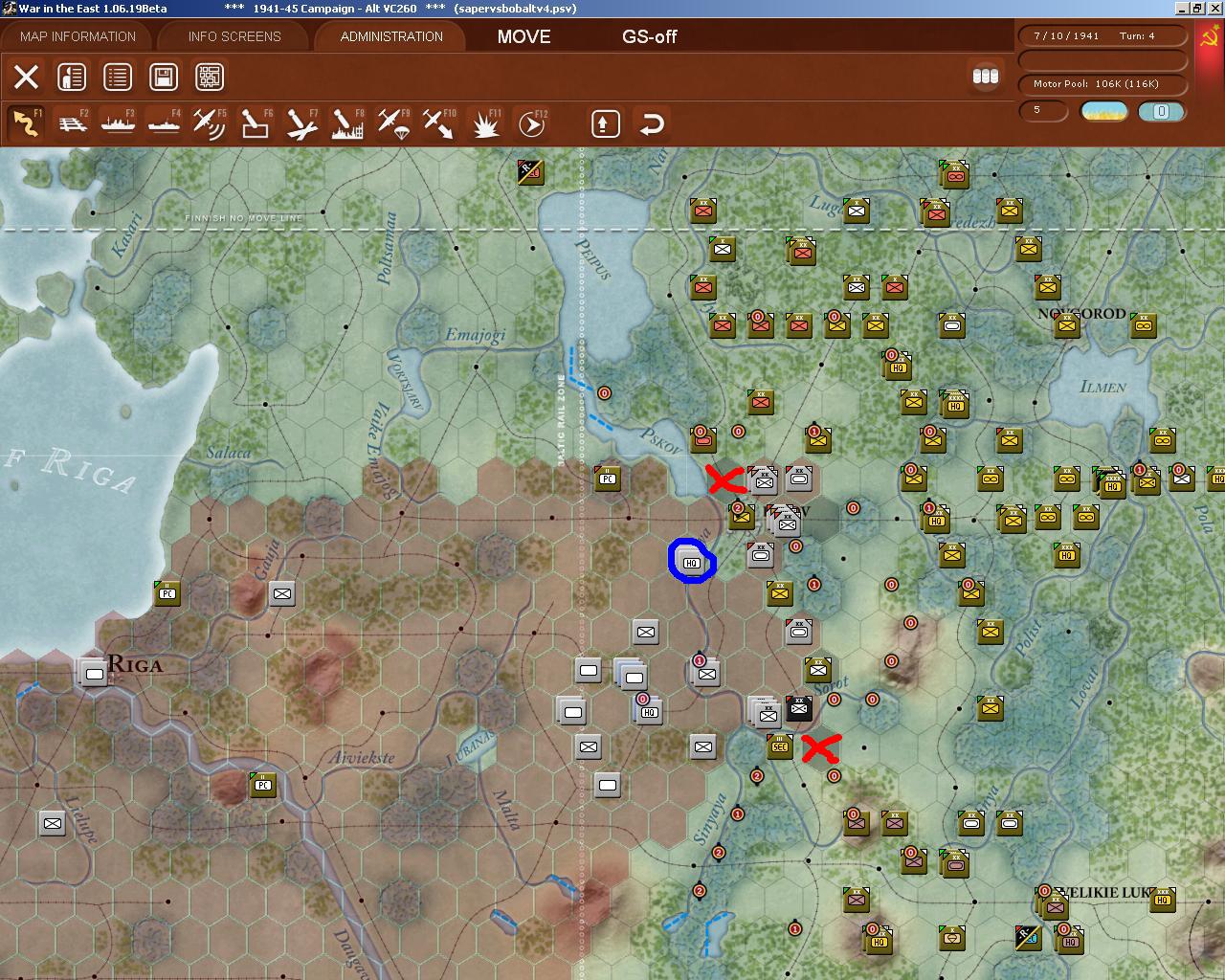
Task: Select the F3 naval transport mode icon
Action: point(119,123)
